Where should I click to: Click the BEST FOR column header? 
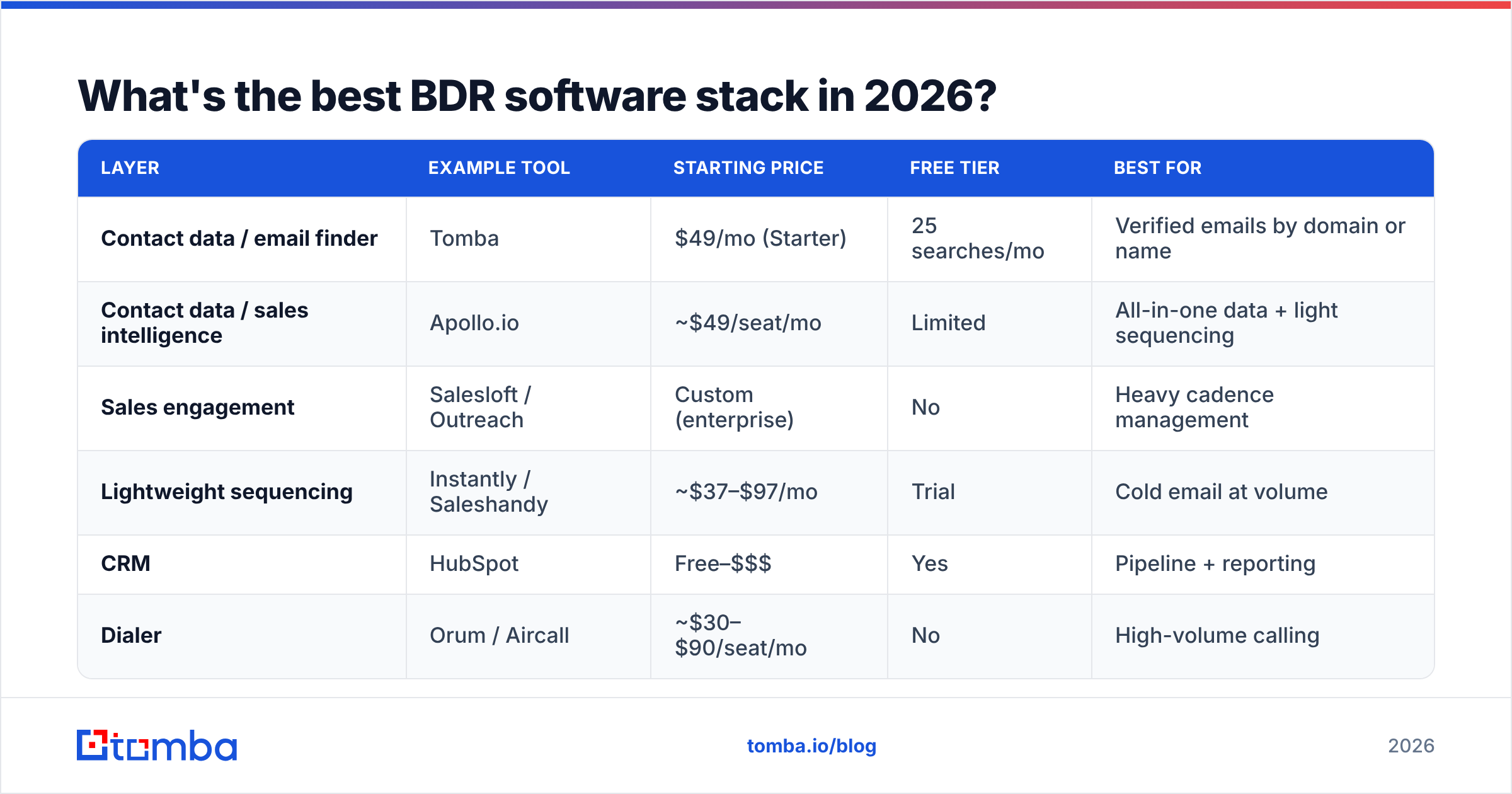(x=1157, y=168)
